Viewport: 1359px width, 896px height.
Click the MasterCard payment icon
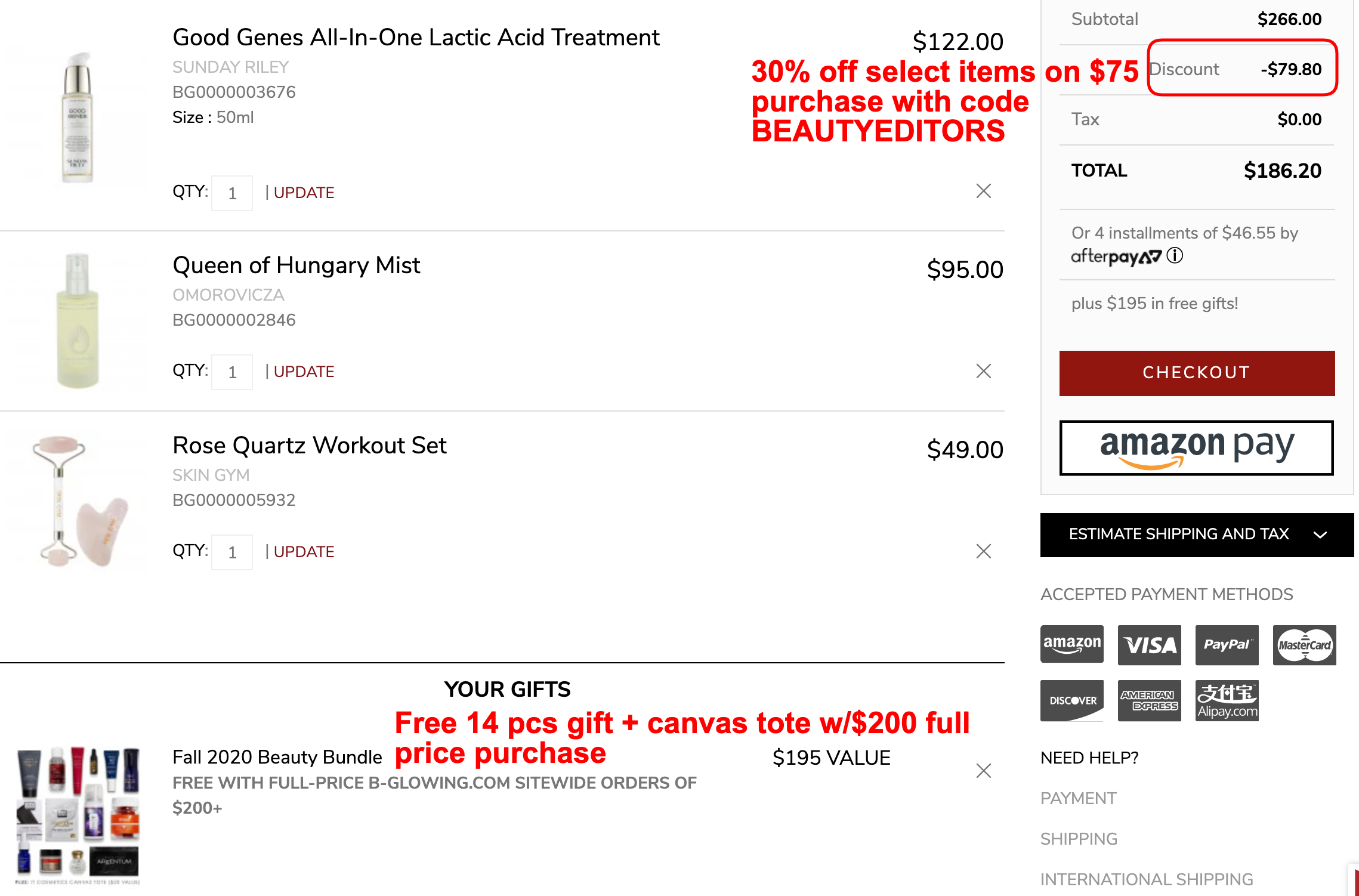pos(1305,645)
